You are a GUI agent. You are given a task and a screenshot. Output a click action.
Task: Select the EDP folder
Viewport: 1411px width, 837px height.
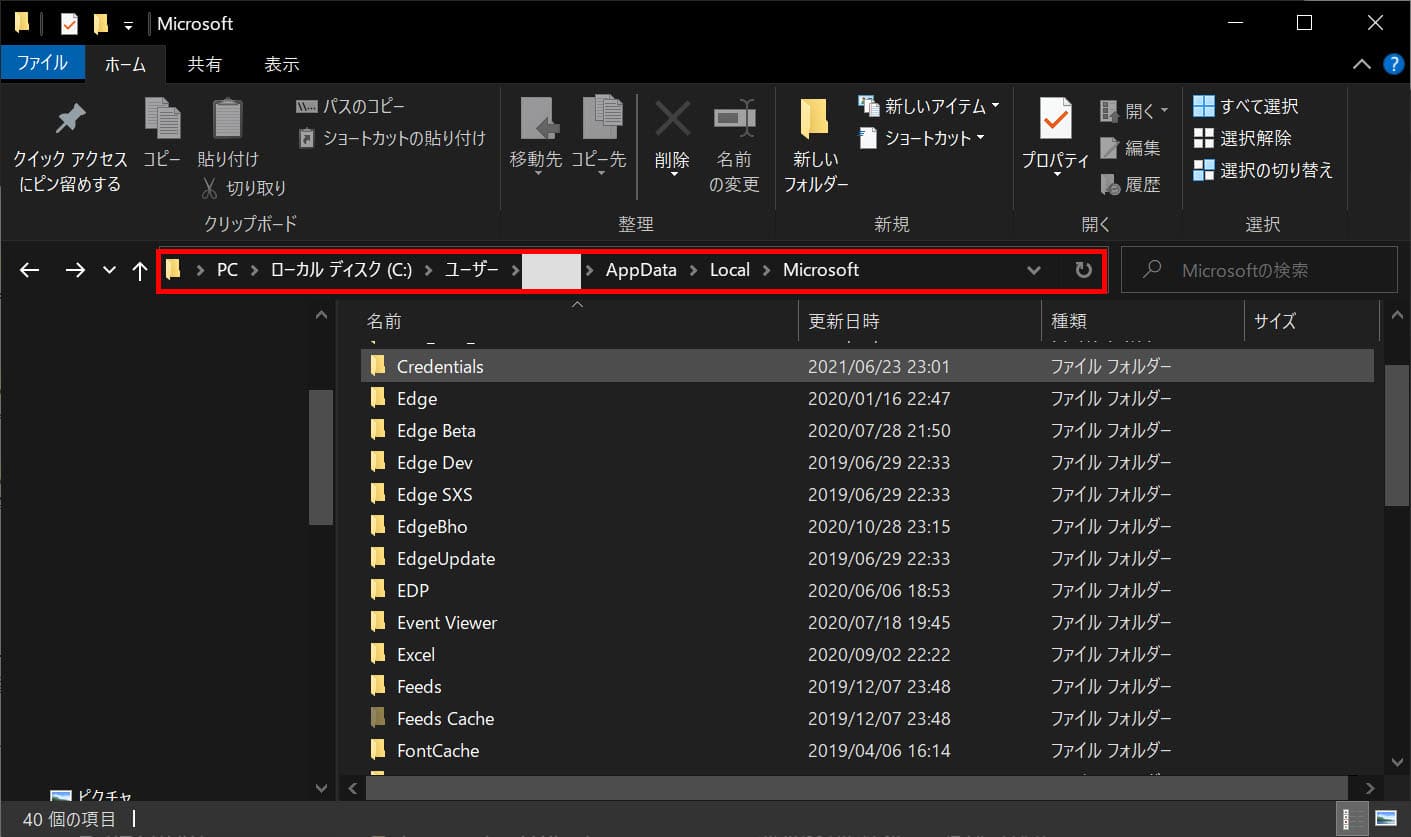pyautogui.click(x=867, y=590)
